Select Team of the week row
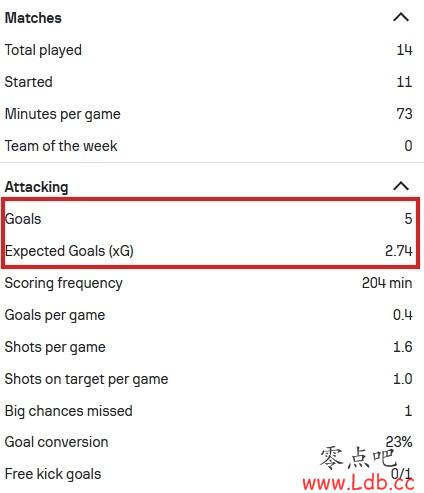This screenshot has width=424, height=493. pyautogui.click(x=209, y=146)
